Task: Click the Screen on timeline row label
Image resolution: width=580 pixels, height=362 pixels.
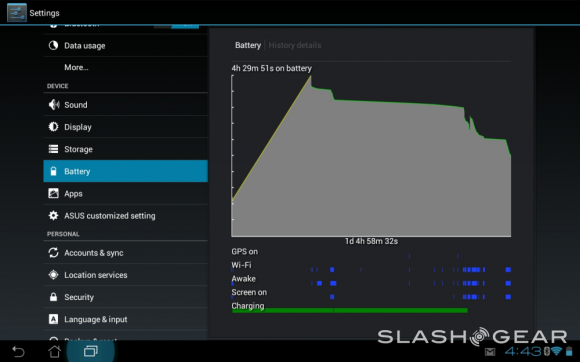Action: [249, 292]
